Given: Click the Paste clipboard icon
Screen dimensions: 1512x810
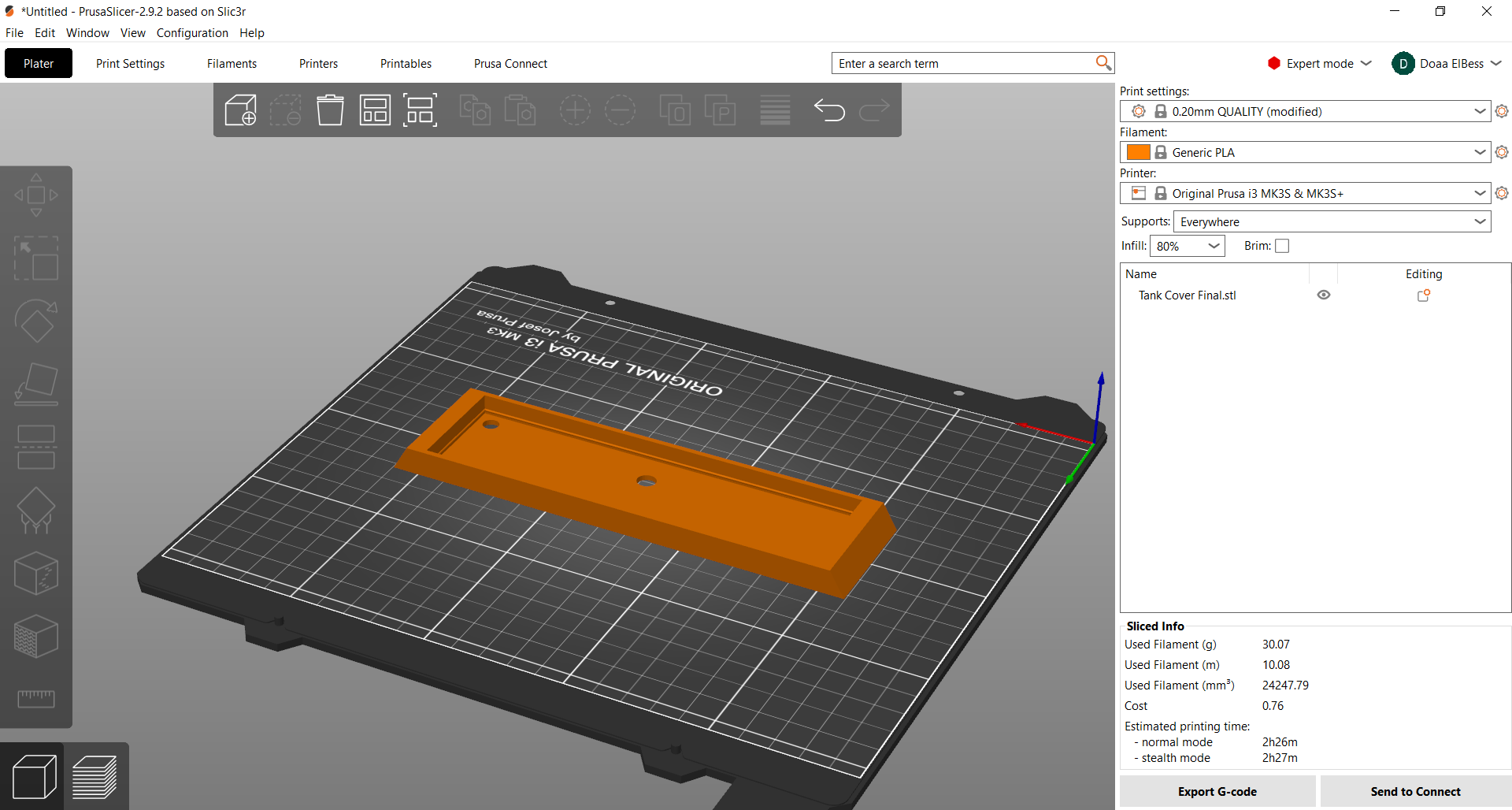Looking at the screenshot, I should 520,110.
